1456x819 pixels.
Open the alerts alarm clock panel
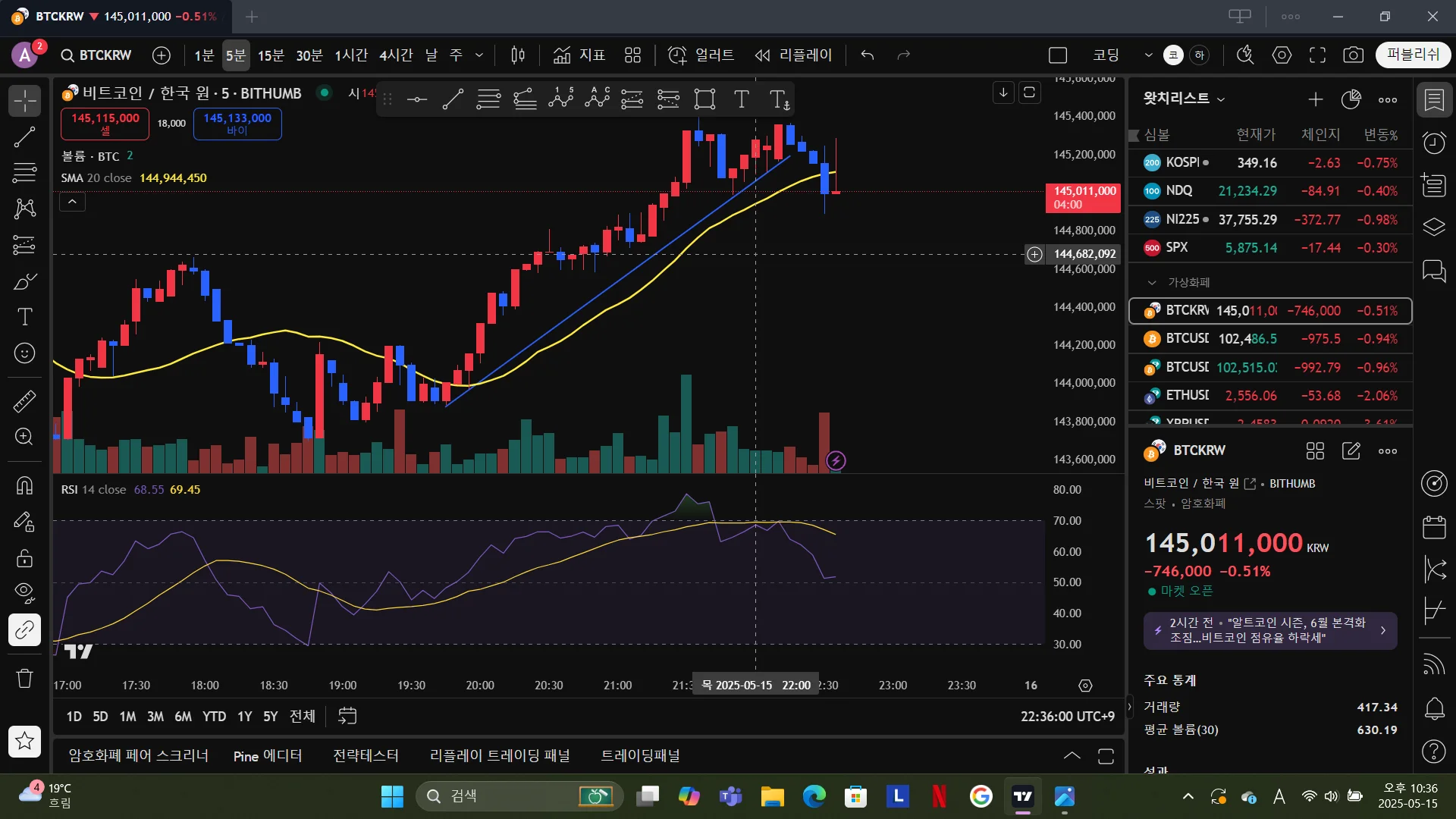tap(1433, 143)
